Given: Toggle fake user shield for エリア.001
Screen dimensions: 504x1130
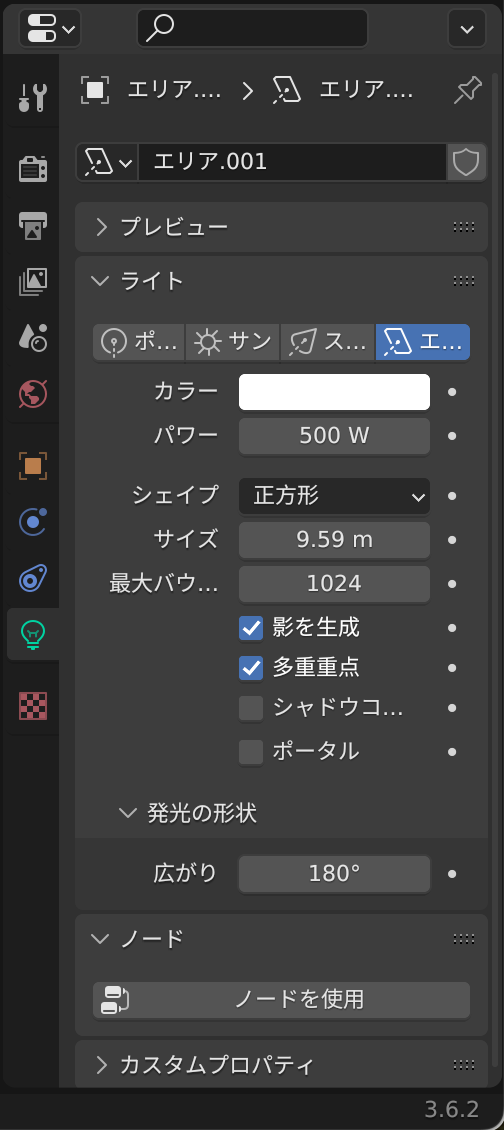Looking at the screenshot, I should tap(467, 161).
